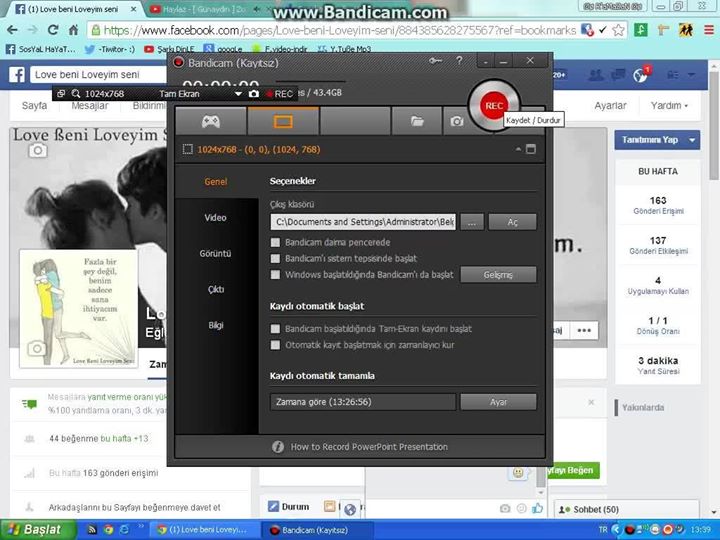The image size is (720, 540).
Task: Click profile picture camera icon
Action: (37, 349)
